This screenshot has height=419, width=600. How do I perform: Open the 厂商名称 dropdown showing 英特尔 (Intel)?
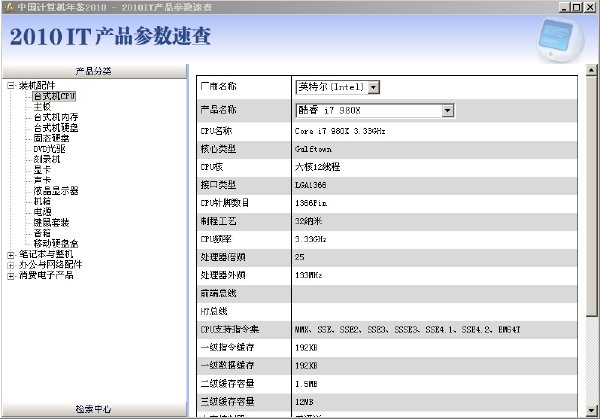373,87
